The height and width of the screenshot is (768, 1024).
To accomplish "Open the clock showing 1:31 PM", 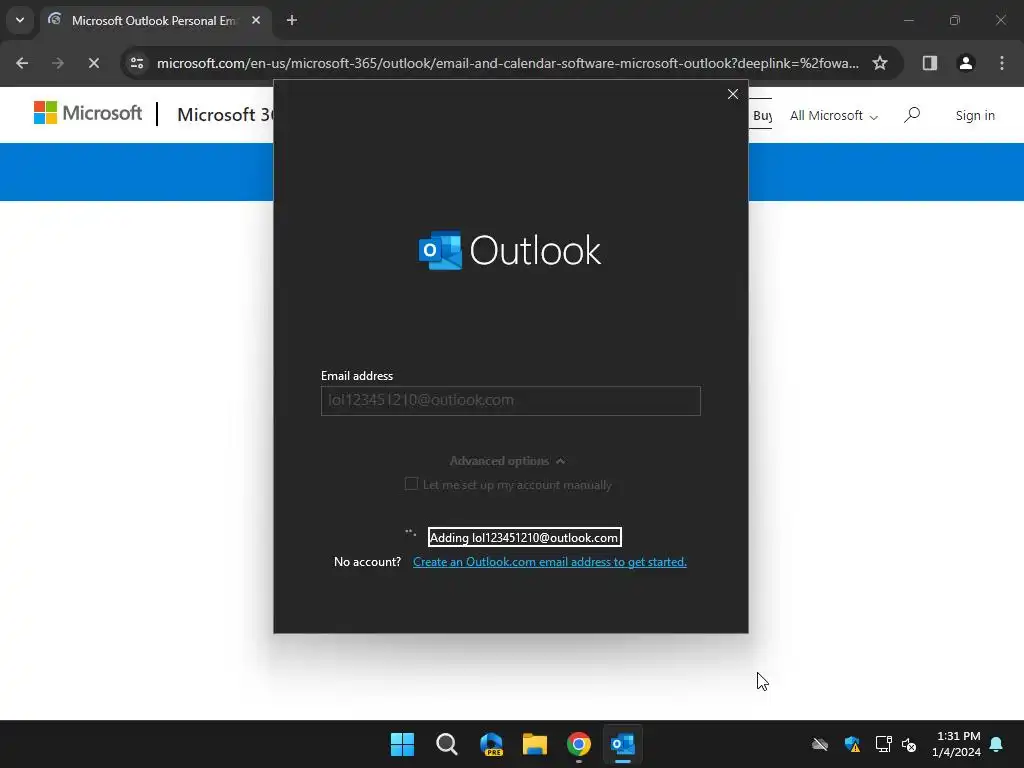I will [957, 744].
